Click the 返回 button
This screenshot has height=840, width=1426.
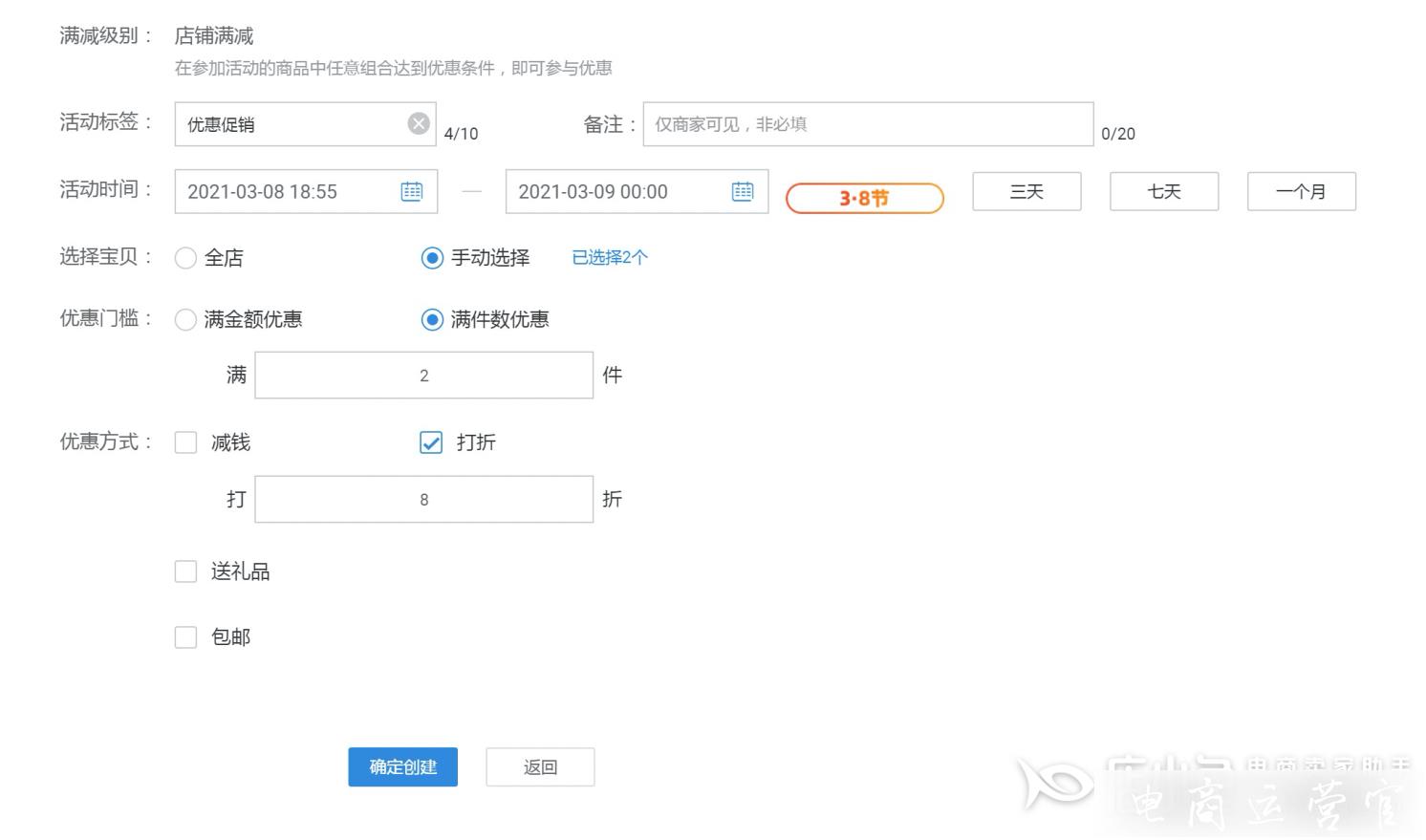pos(540,767)
